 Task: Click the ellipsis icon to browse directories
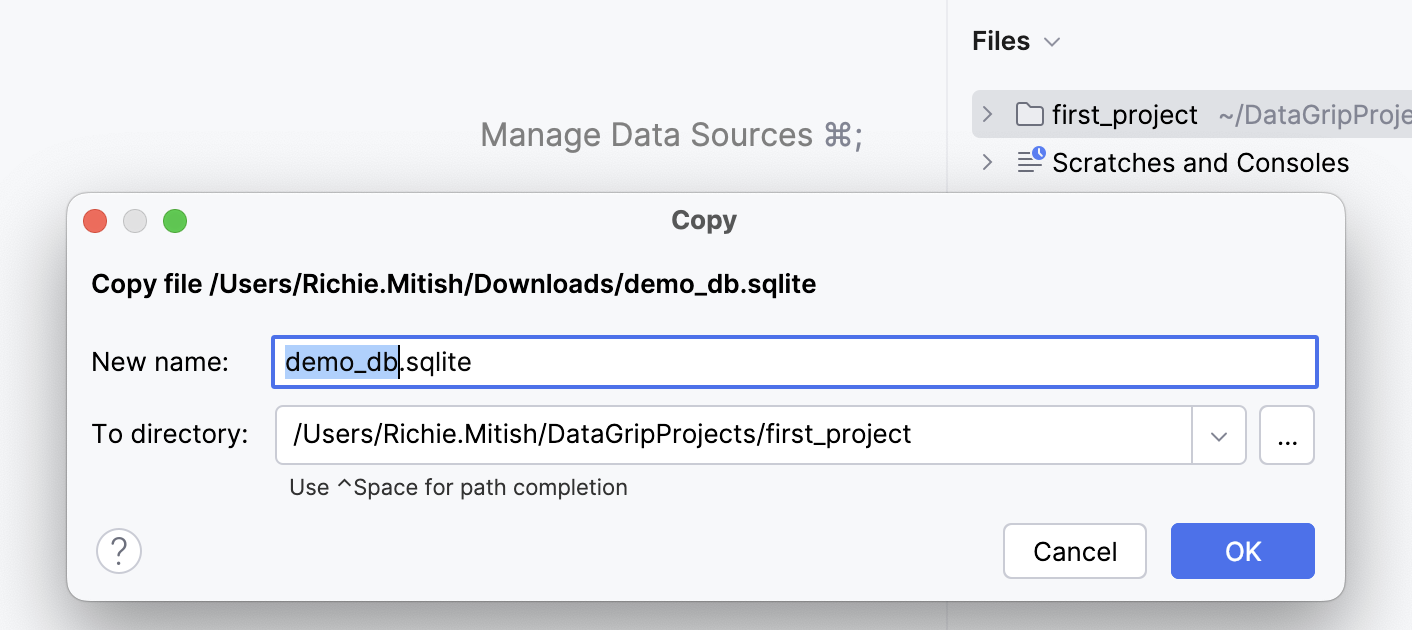1287,435
